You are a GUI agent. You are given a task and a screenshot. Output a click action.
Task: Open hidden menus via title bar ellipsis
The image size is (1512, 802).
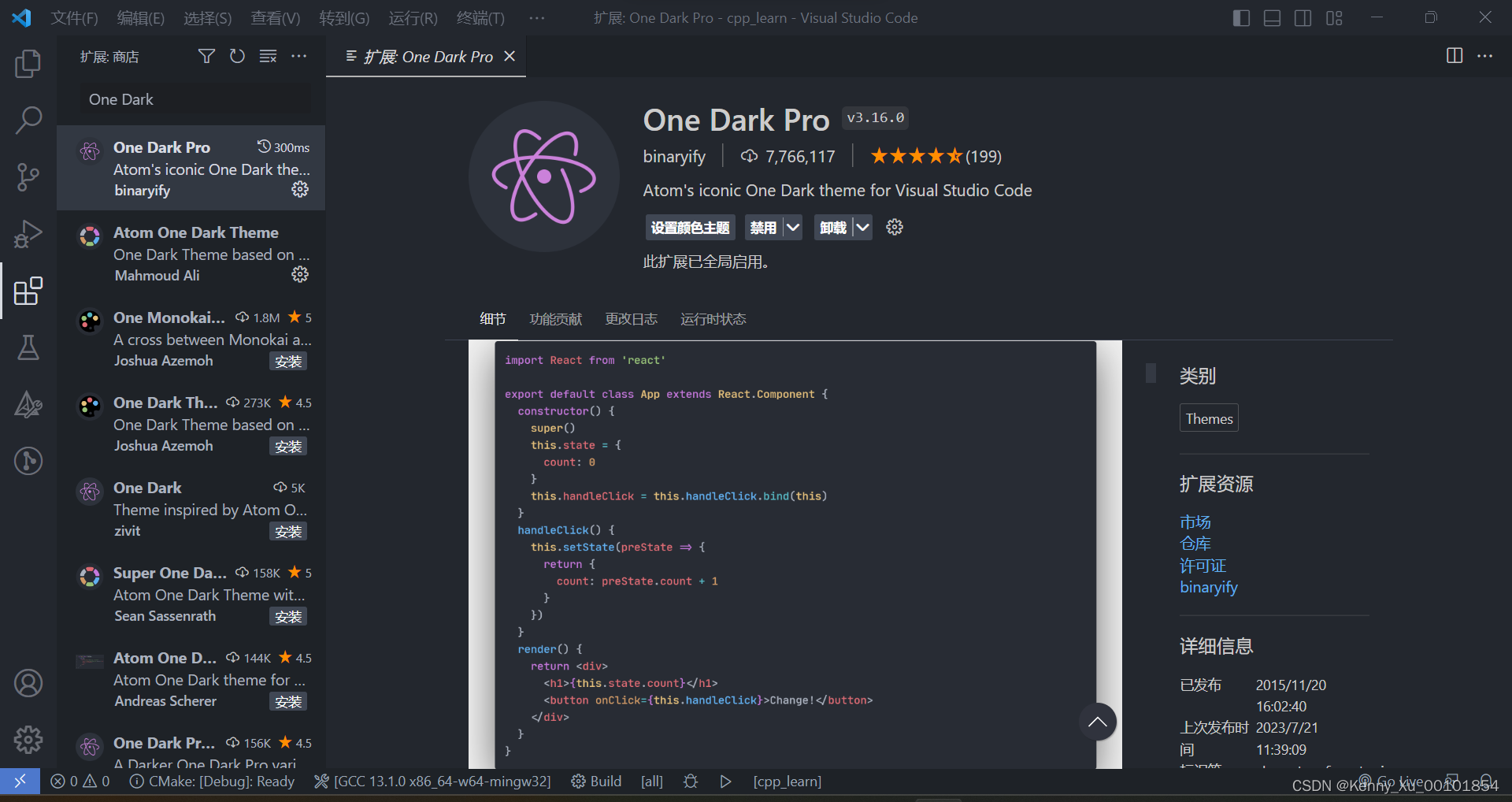coord(537,17)
